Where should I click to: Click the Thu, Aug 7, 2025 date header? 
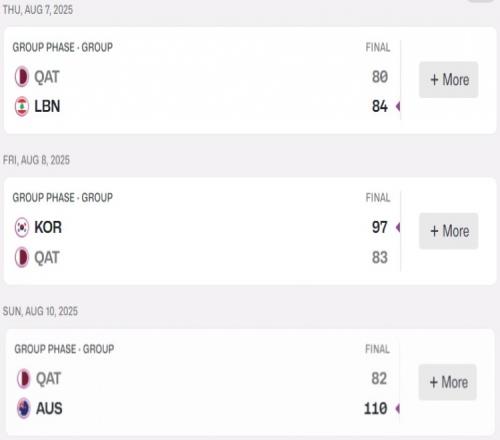(38, 10)
